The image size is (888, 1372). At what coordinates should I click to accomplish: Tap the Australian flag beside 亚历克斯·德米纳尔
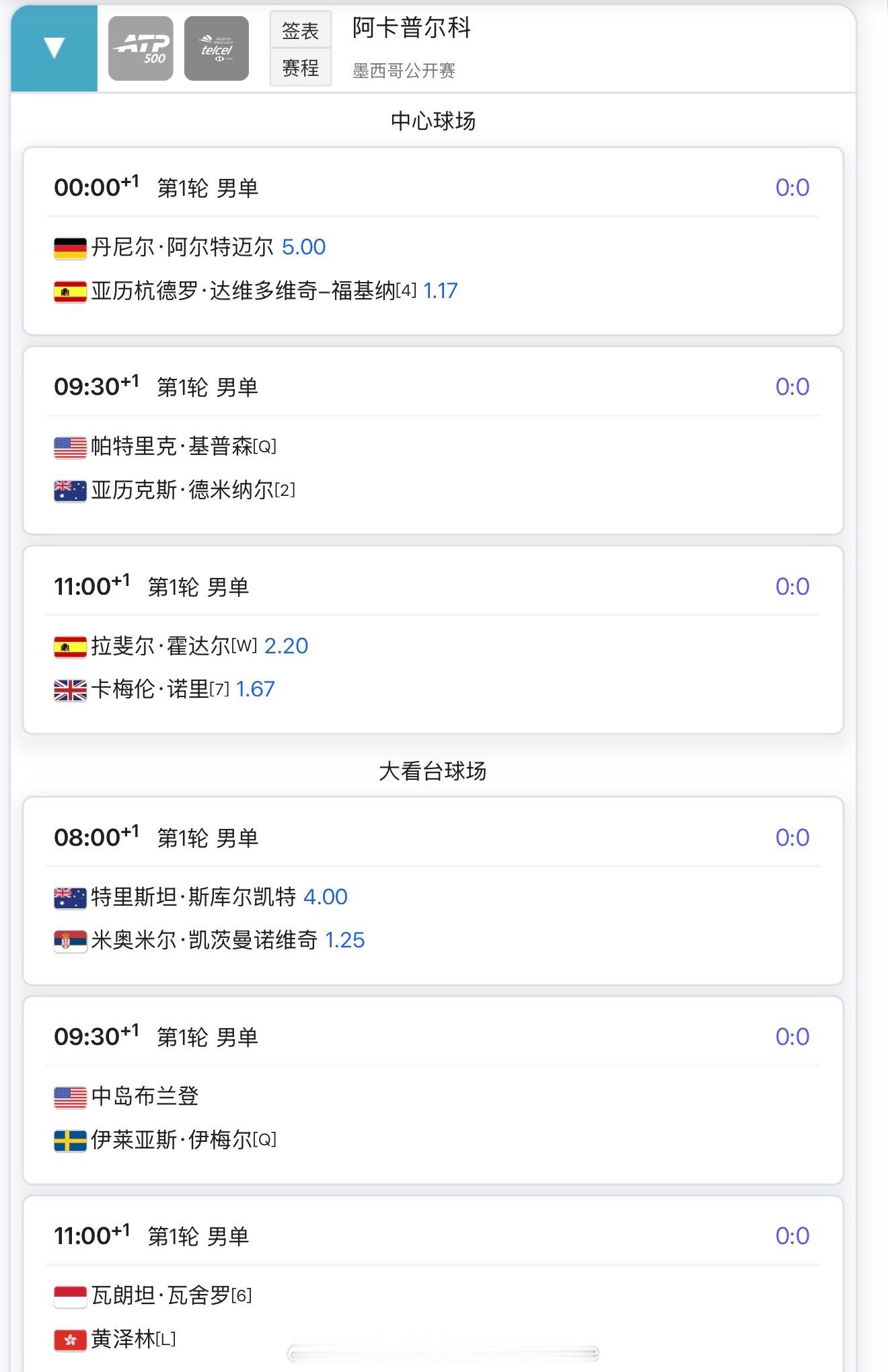click(70, 491)
